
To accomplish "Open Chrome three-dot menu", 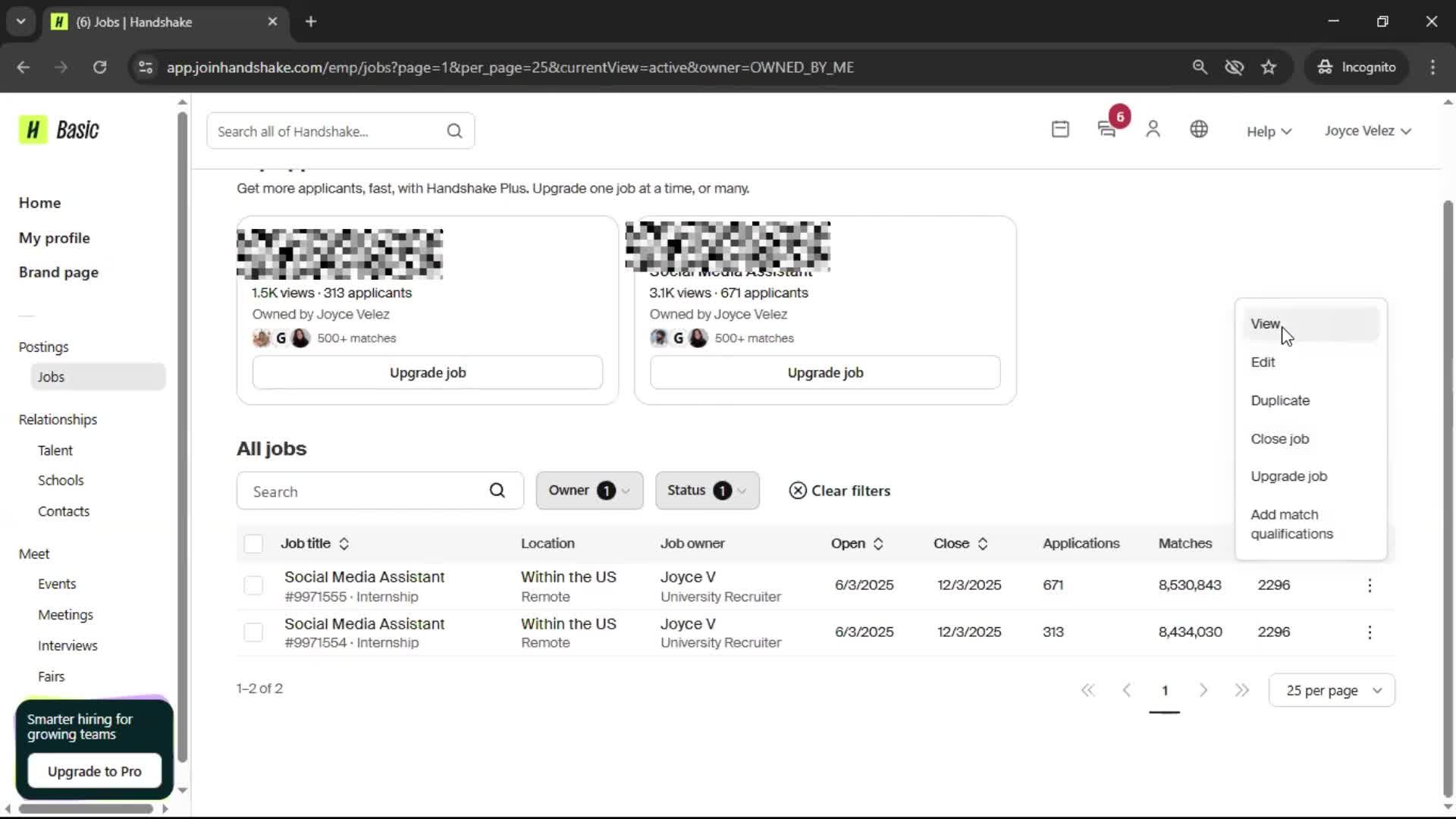I will coord(1432,67).
